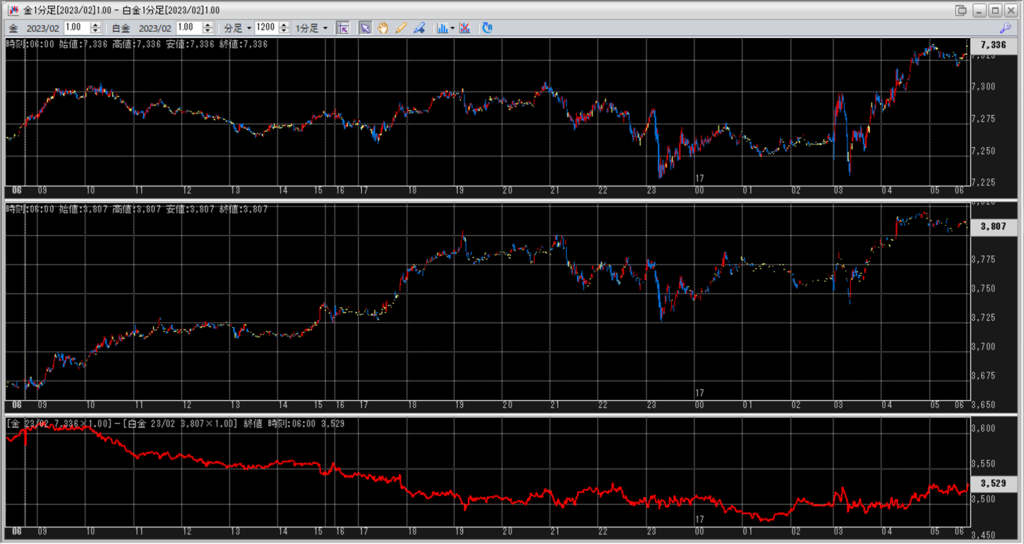
Task: Click the 金 multiplier stepper arrows
Action: click(x=95, y=28)
